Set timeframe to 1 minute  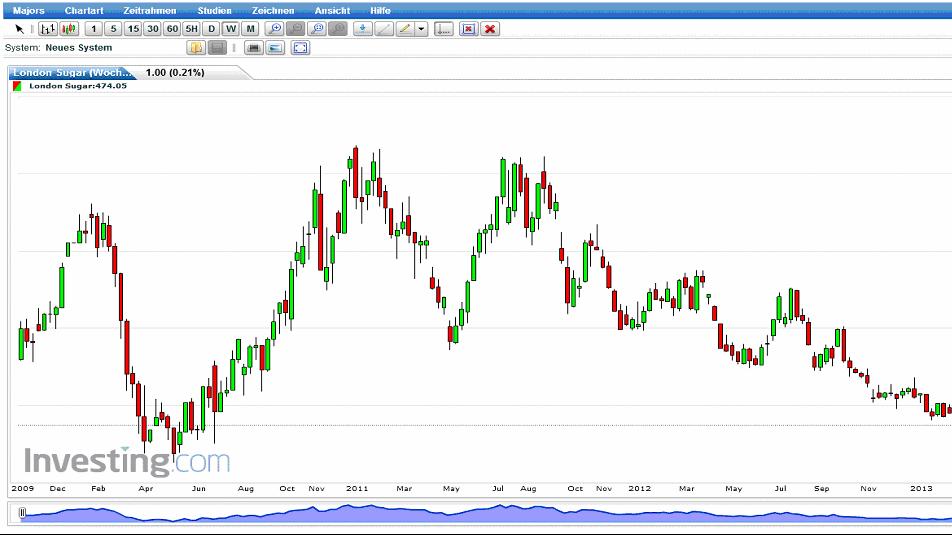pyautogui.click(x=94, y=29)
